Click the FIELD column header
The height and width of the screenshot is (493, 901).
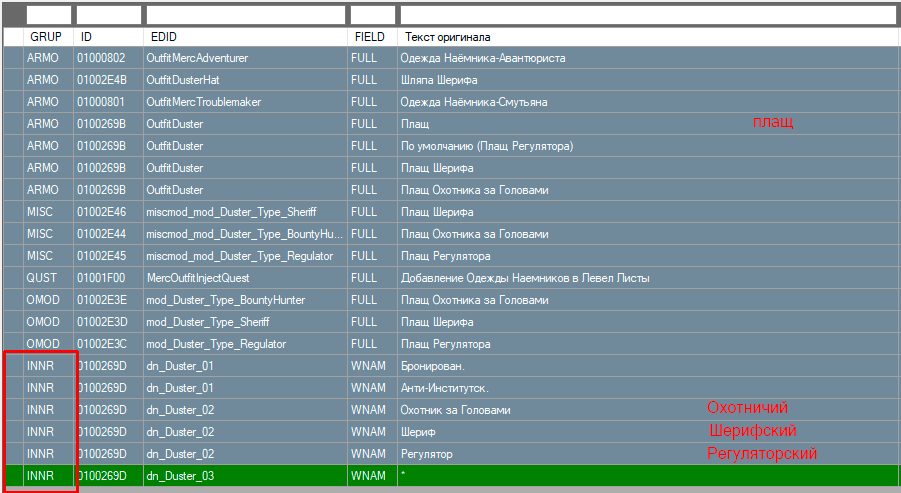(372, 37)
